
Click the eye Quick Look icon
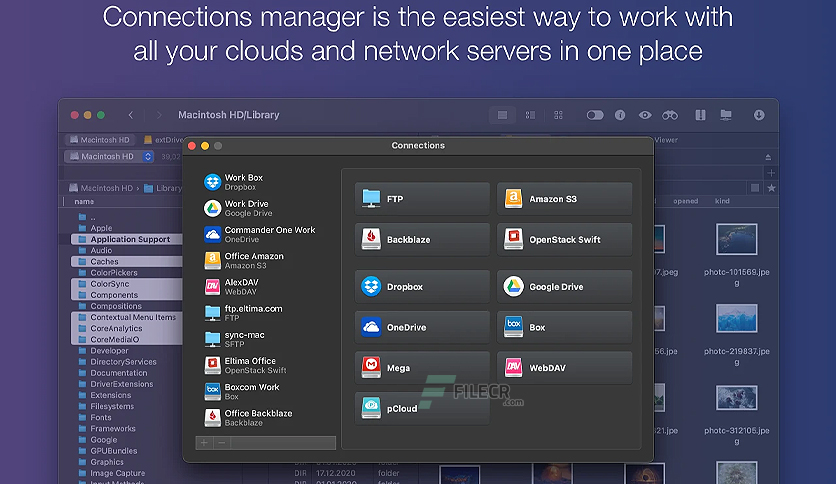click(645, 115)
